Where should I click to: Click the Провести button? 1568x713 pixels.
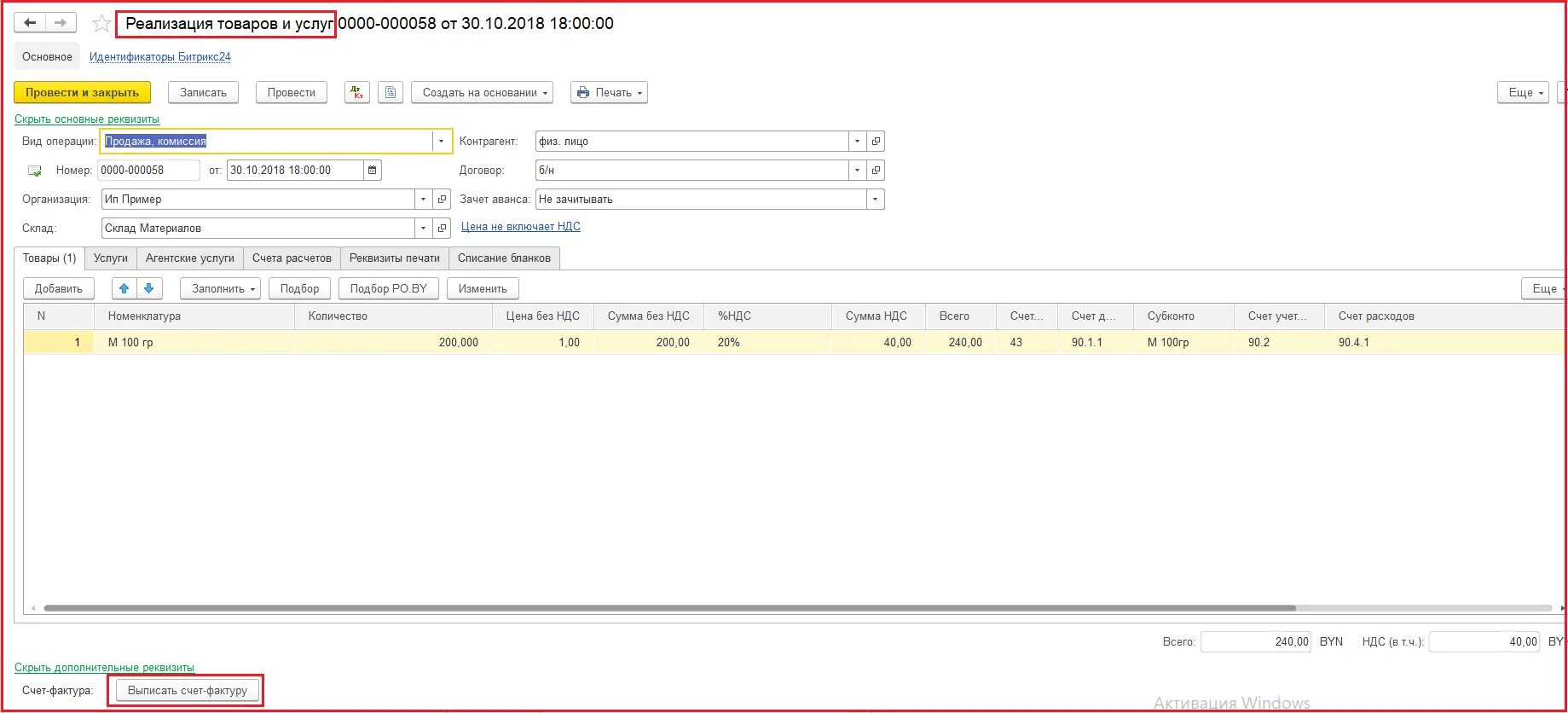click(x=292, y=92)
